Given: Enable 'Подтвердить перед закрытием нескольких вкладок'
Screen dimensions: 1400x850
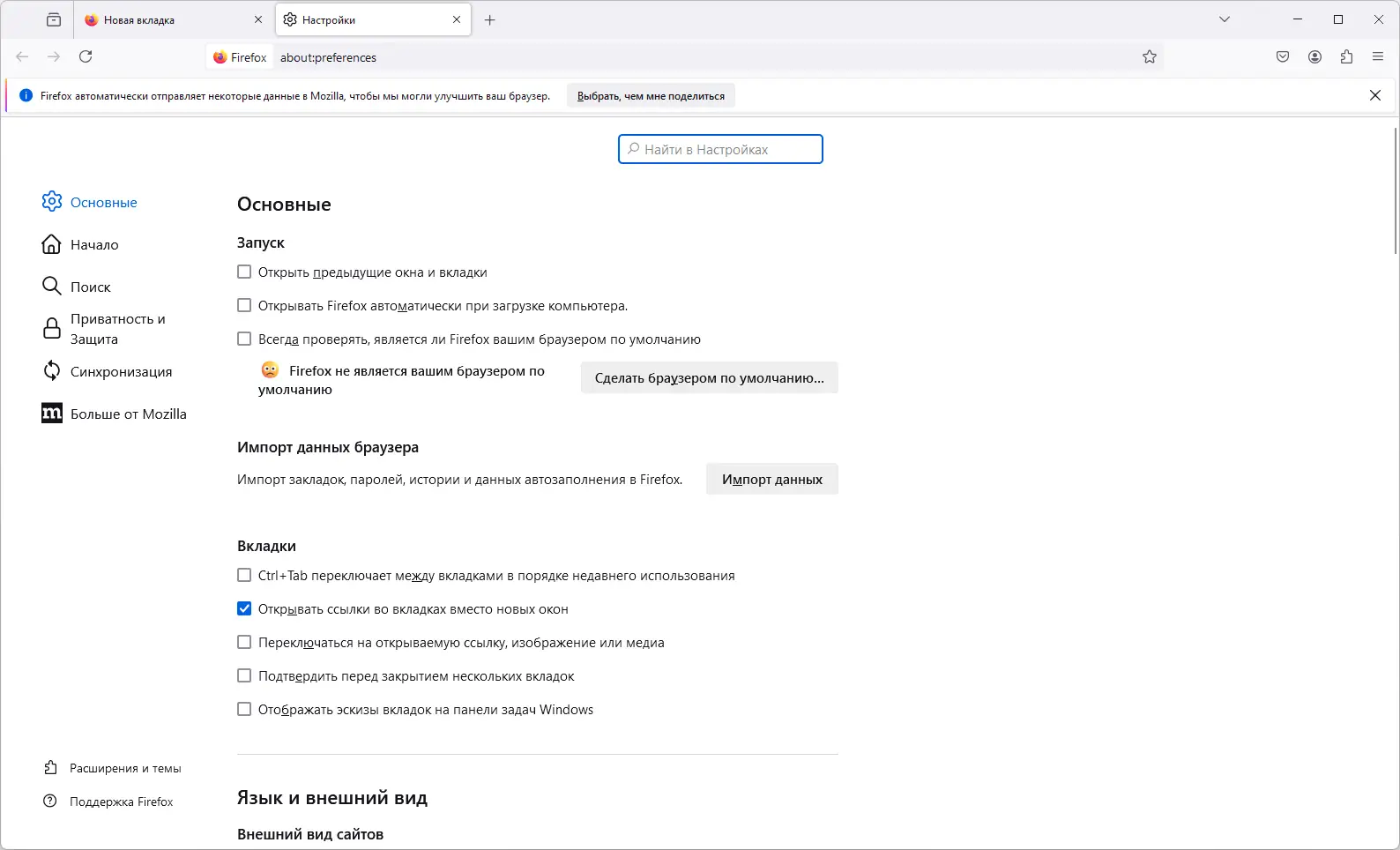Looking at the screenshot, I should tap(244, 676).
